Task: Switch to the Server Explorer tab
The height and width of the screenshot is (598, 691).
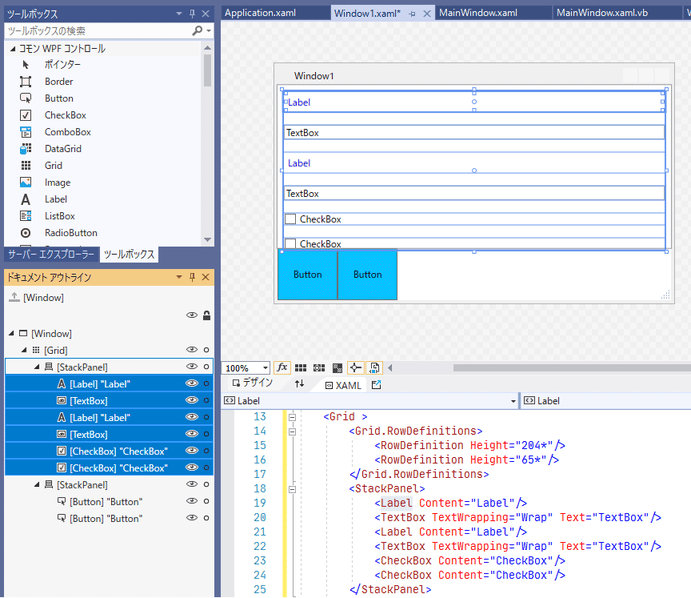Action: pyautogui.click(x=51, y=255)
